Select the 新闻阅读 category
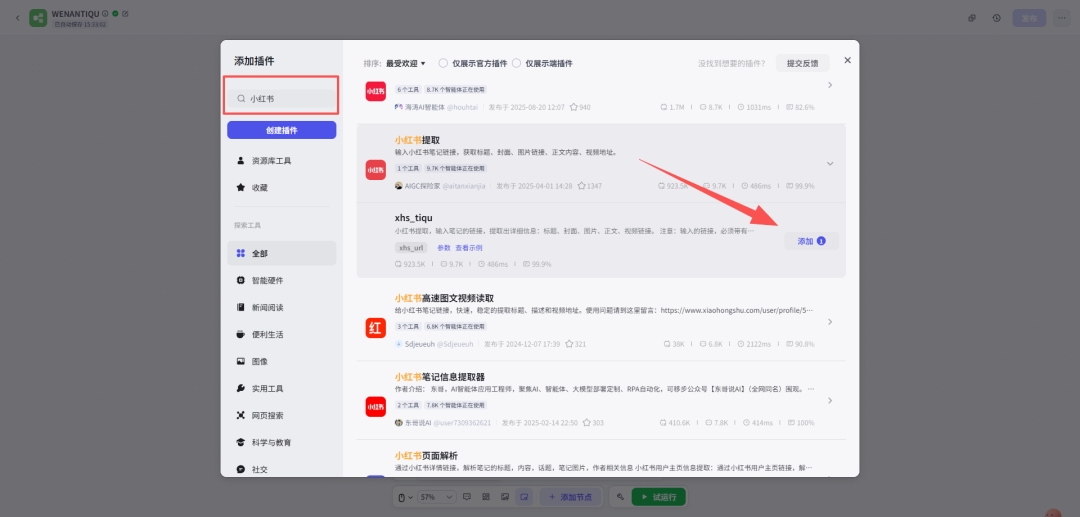The width and height of the screenshot is (1080, 517). coord(282,307)
